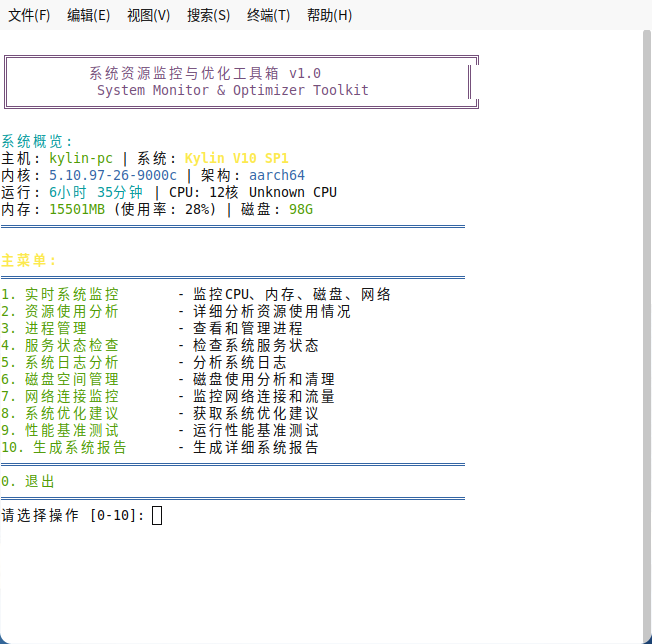Open the 视图(V) menu

point(149,15)
